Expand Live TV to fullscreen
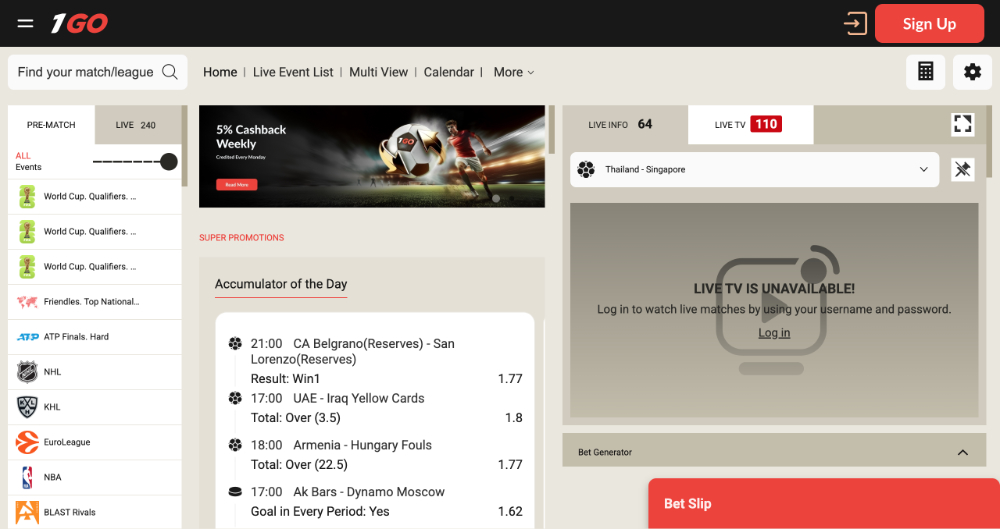The height and width of the screenshot is (529, 1000). click(x=962, y=124)
